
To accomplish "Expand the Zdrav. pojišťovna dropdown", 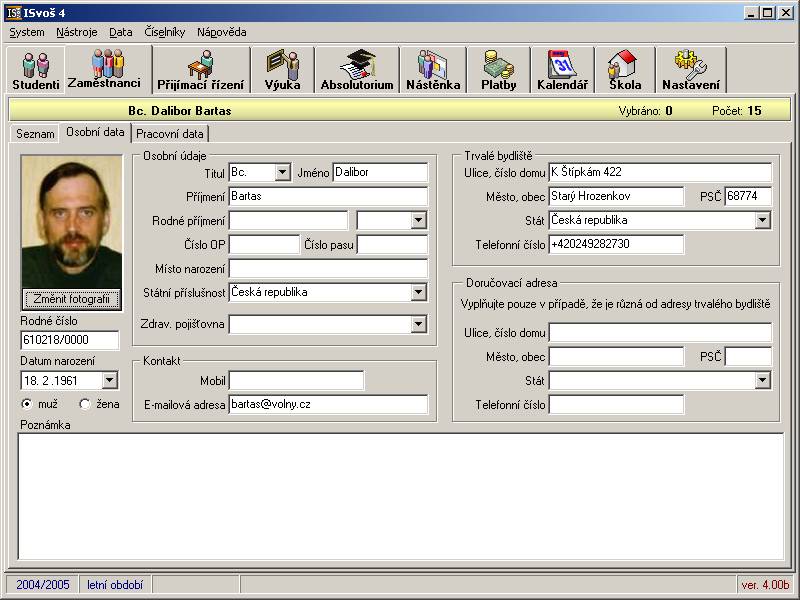I will click(419, 324).
